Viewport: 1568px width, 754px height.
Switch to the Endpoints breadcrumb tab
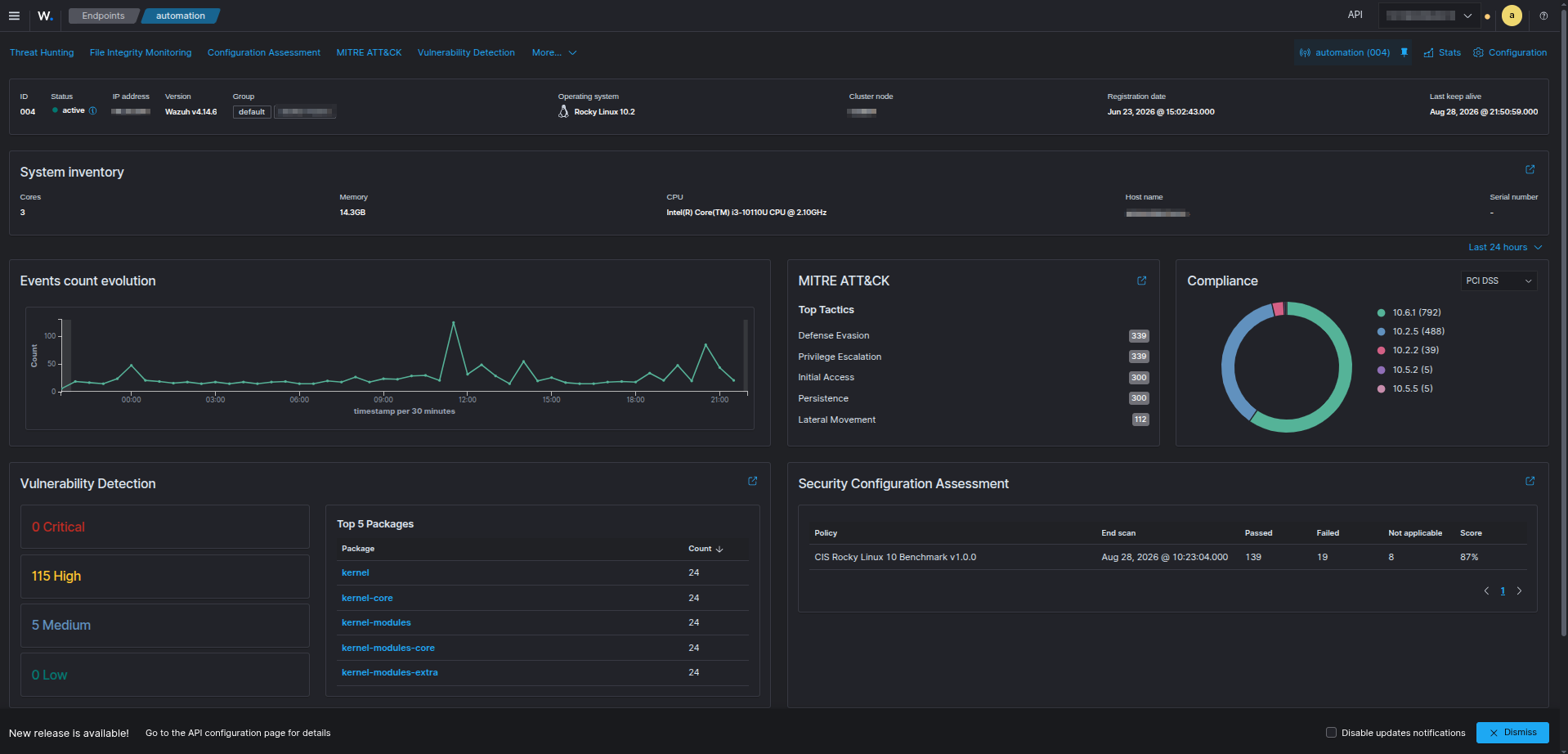(103, 16)
